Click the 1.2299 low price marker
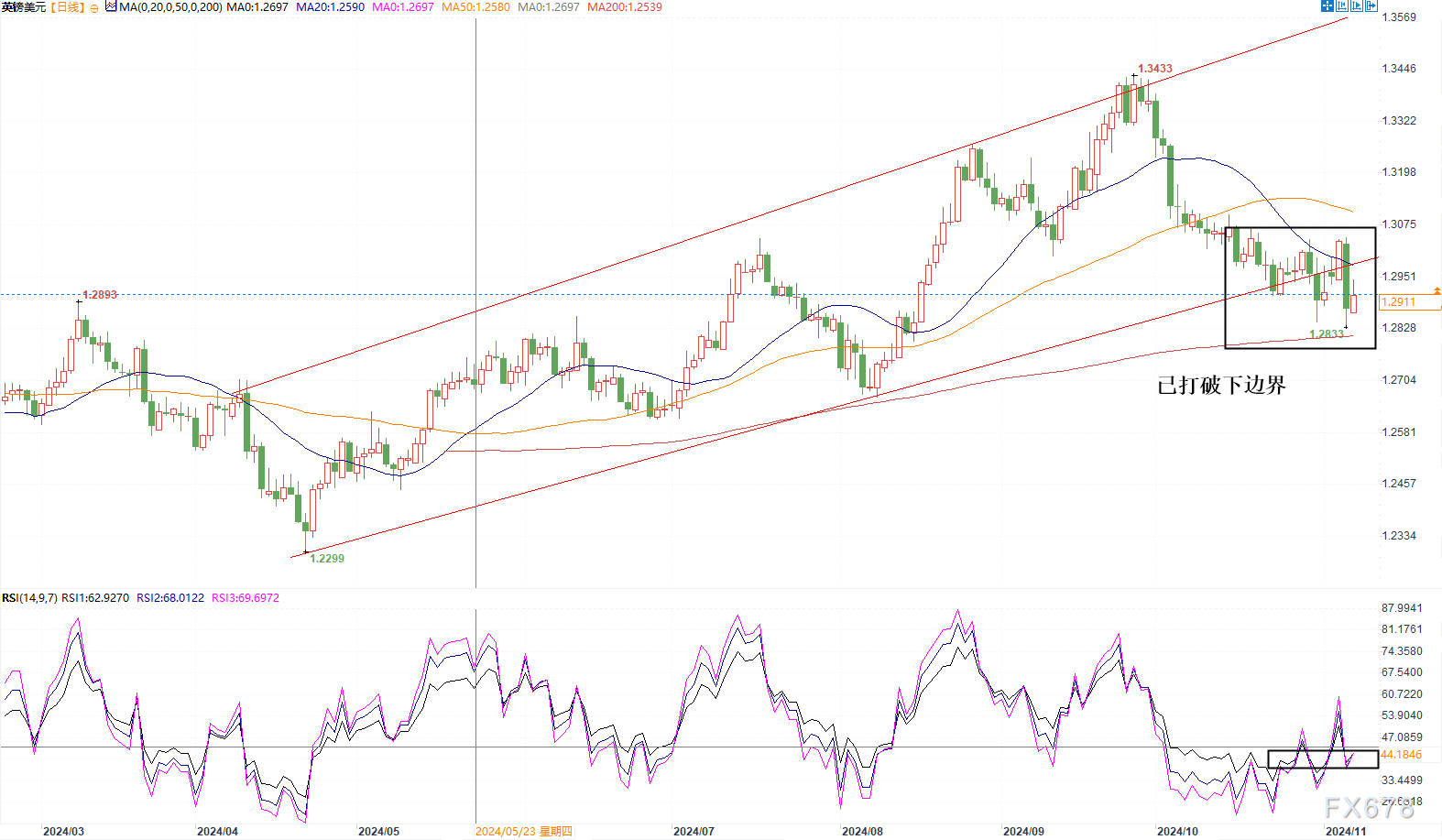This screenshot has width=1442, height=840. (327, 559)
